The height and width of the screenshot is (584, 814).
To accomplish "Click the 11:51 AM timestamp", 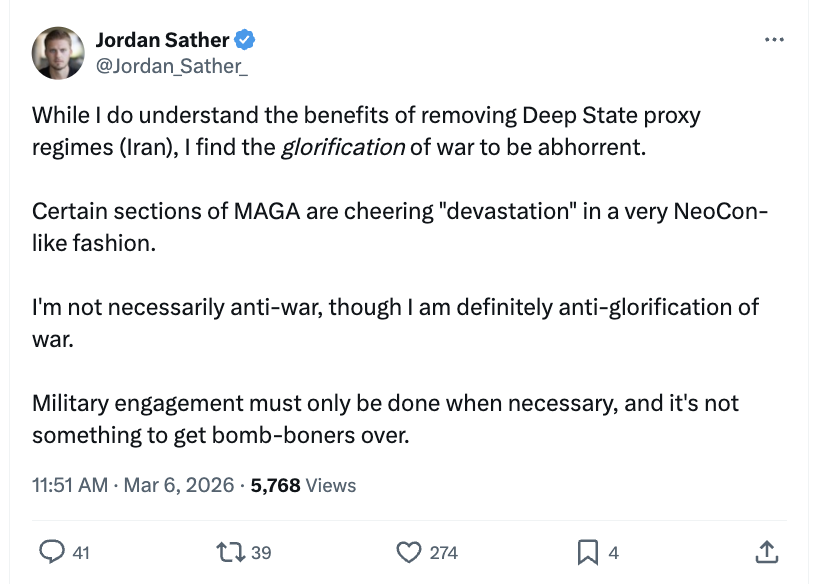I will (x=69, y=485).
